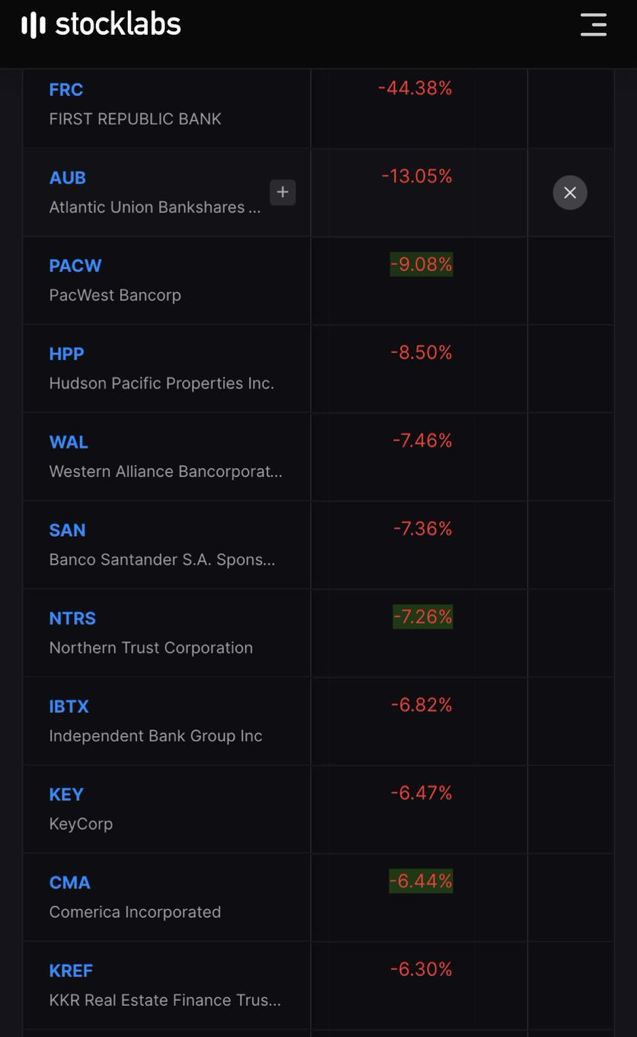View the IBTX ticker page
The width and height of the screenshot is (637, 1037).
(69, 706)
